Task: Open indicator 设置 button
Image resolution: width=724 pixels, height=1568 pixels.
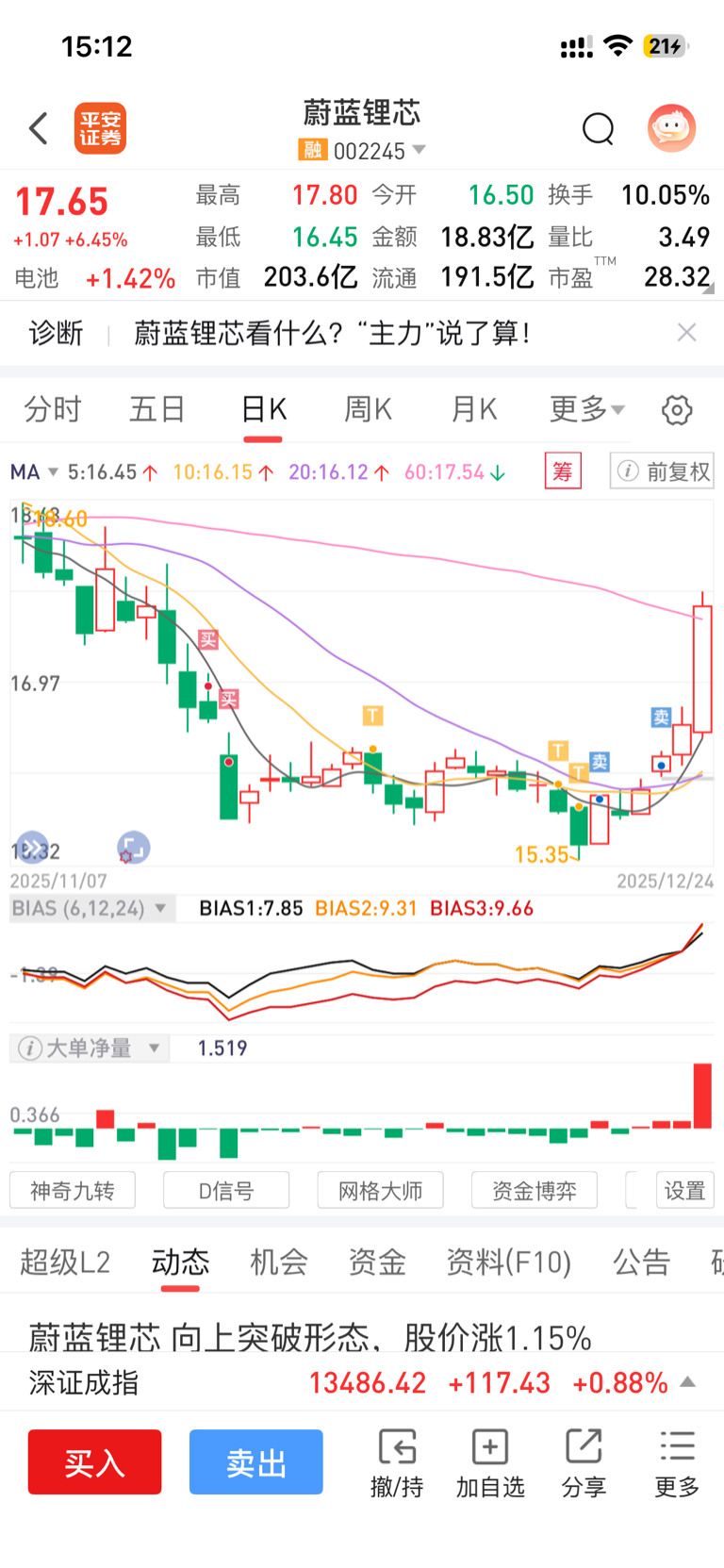Action: [x=685, y=1190]
